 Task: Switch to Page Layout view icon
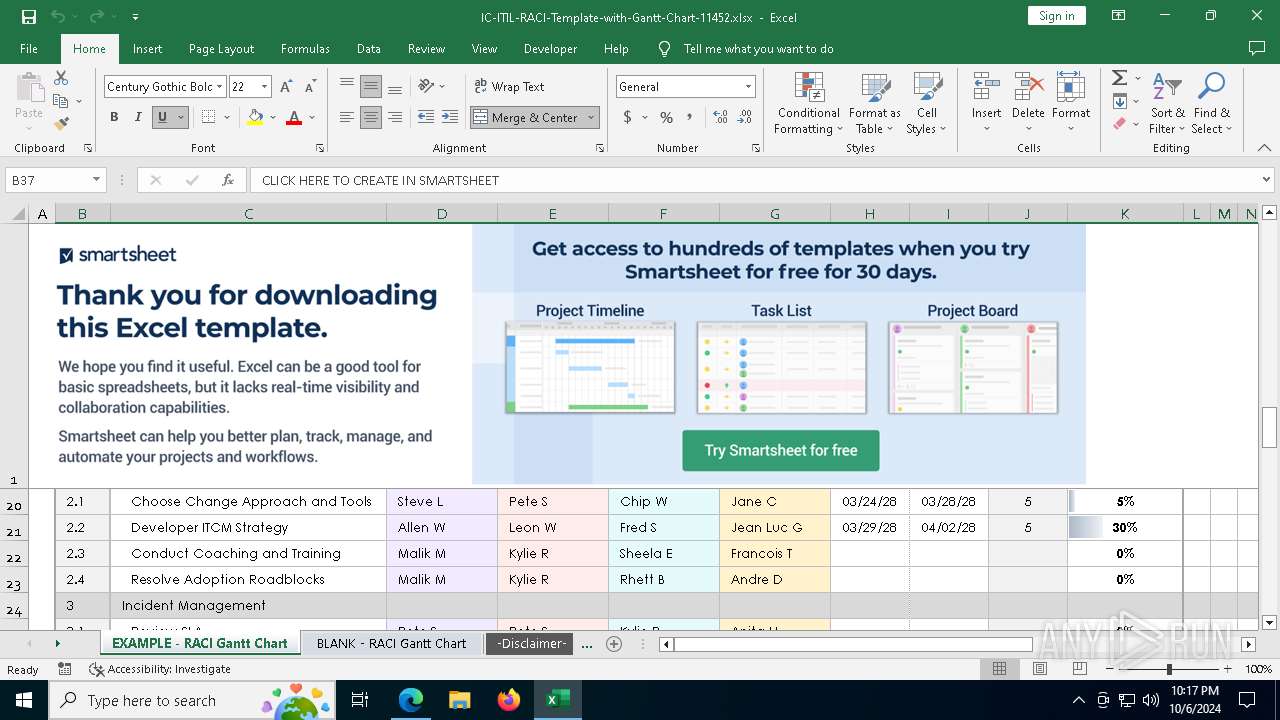(1040, 669)
